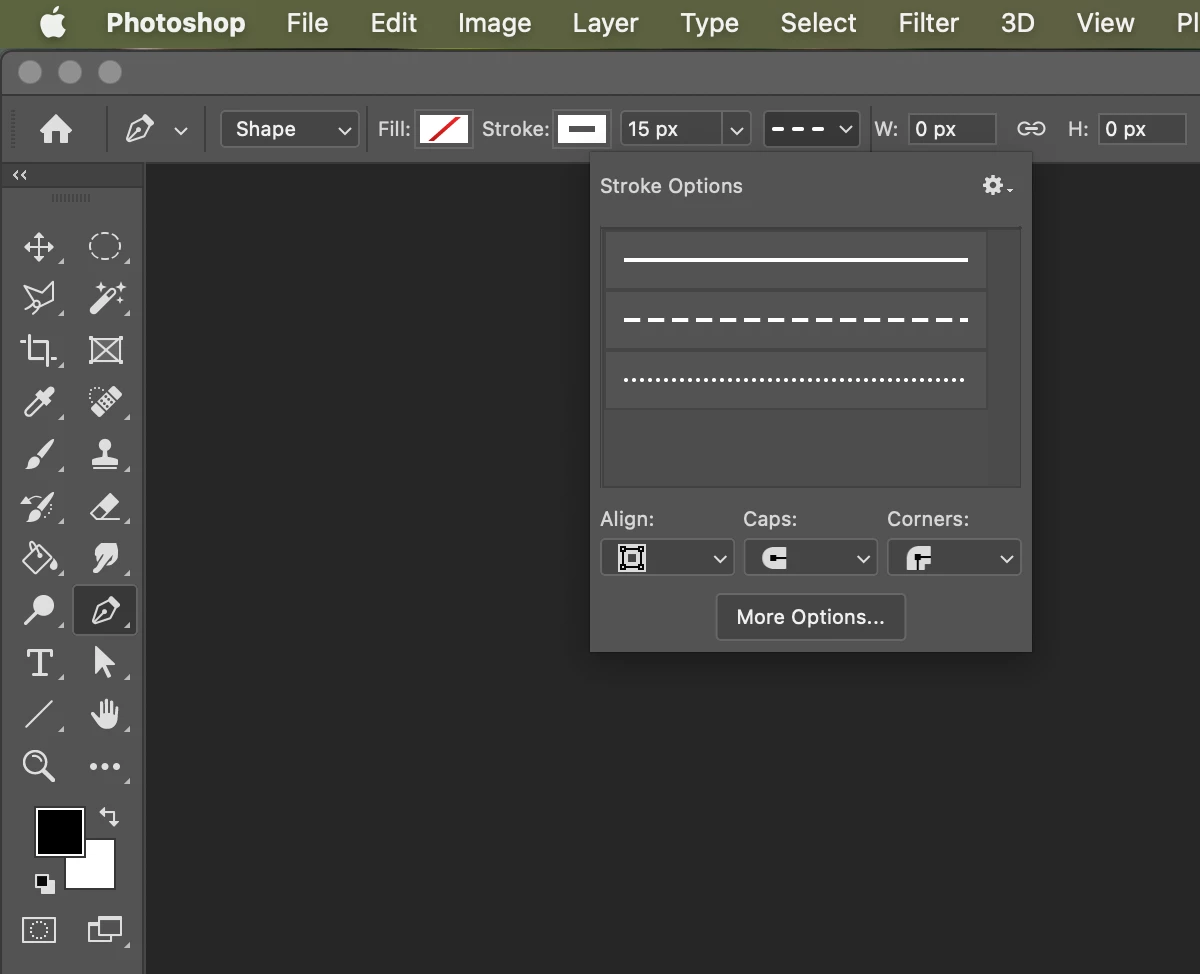The height and width of the screenshot is (974, 1200).
Task: Choose the solid line stroke preset
Action: click(x=796, y=260)
